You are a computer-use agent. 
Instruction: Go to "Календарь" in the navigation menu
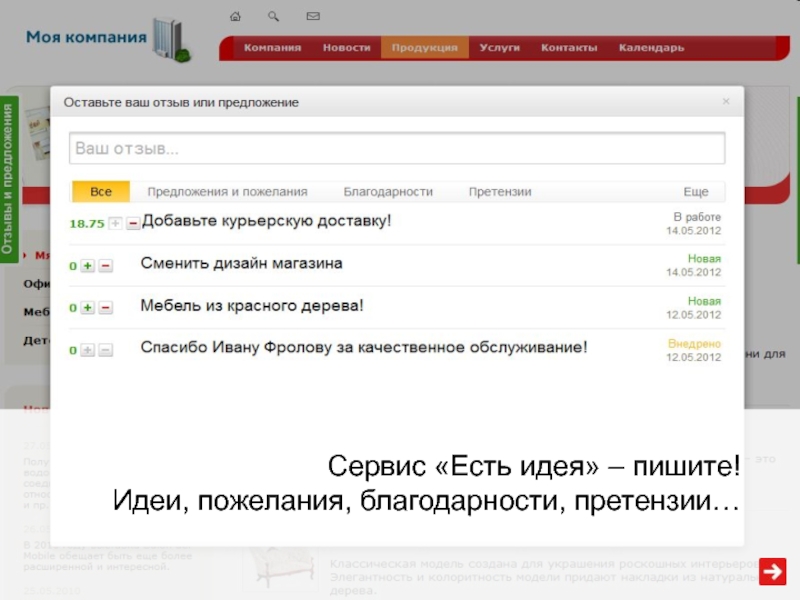click(x=651, y=48)
